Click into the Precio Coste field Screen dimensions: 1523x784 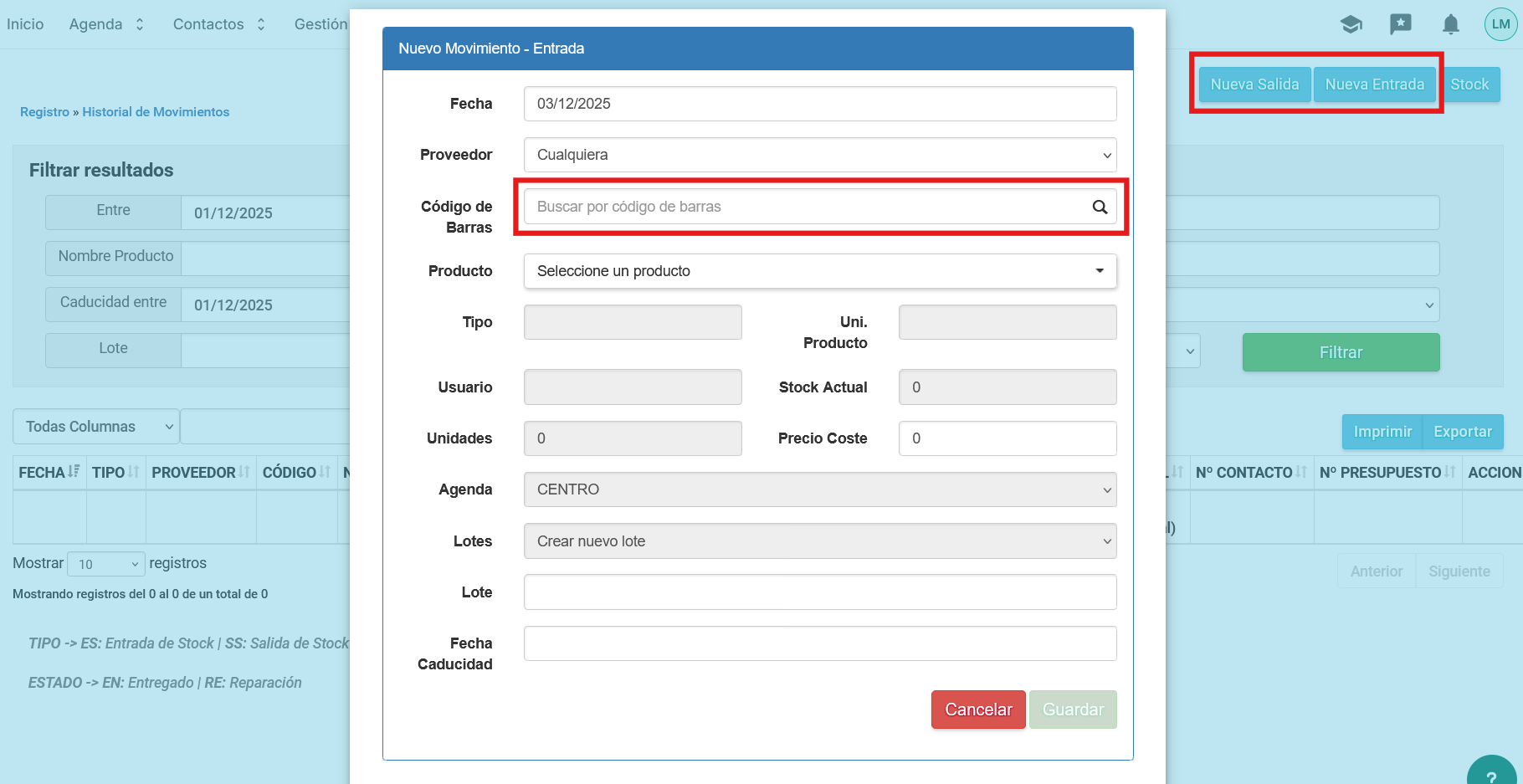tap(1007, 438)
